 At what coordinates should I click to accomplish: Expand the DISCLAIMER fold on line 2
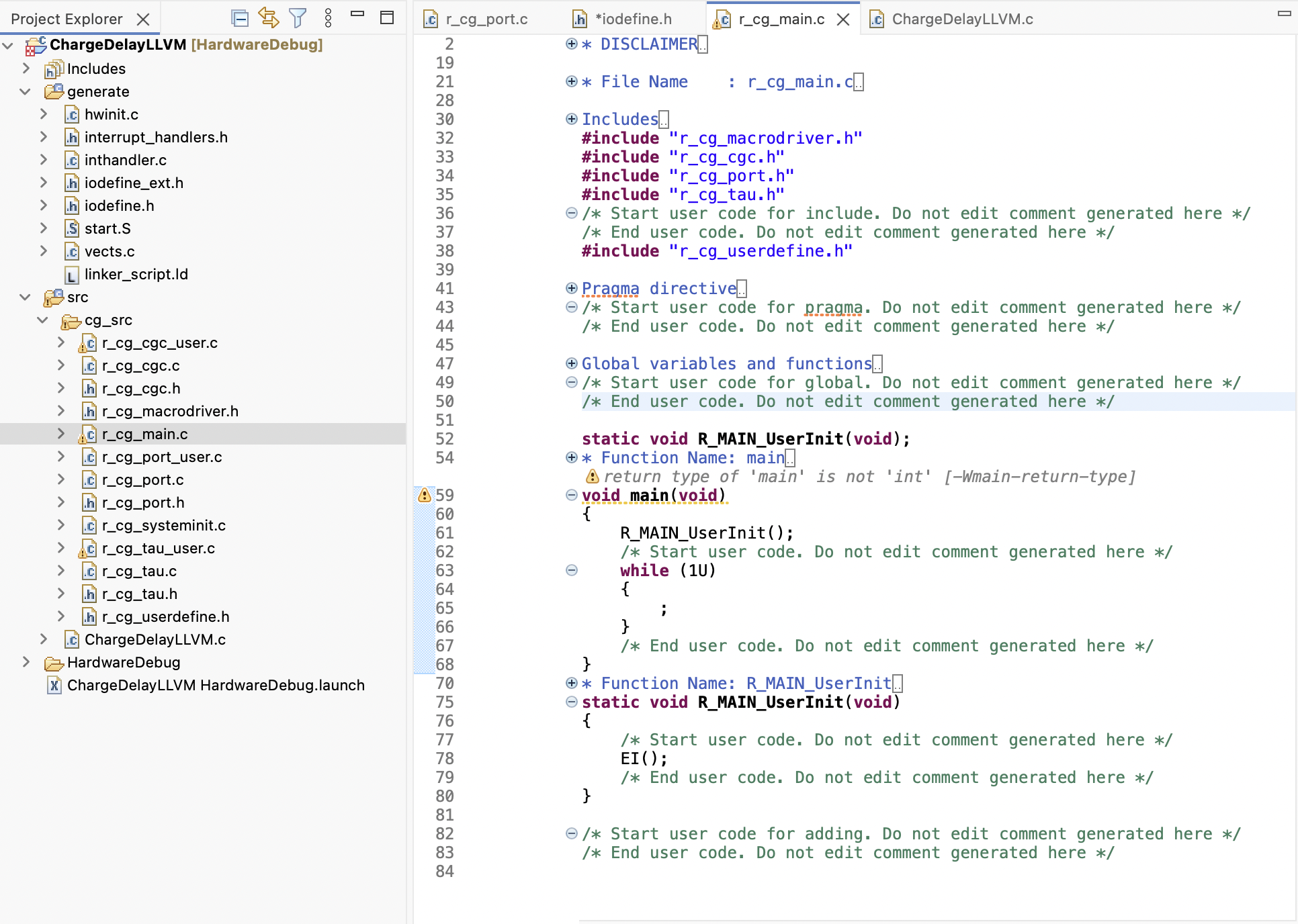tap(571, 44)
